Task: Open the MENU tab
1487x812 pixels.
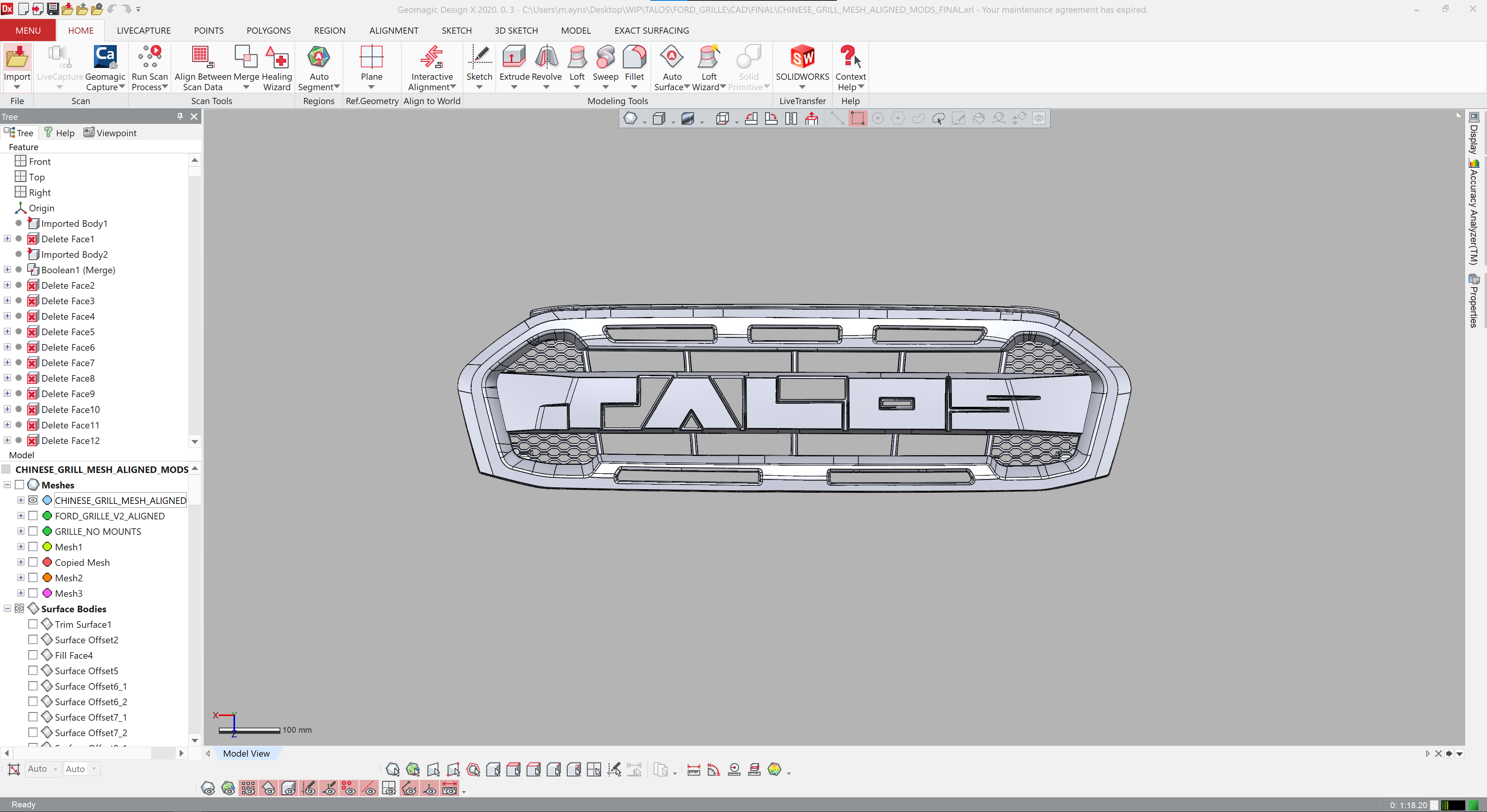Action: tap(28, 31)
